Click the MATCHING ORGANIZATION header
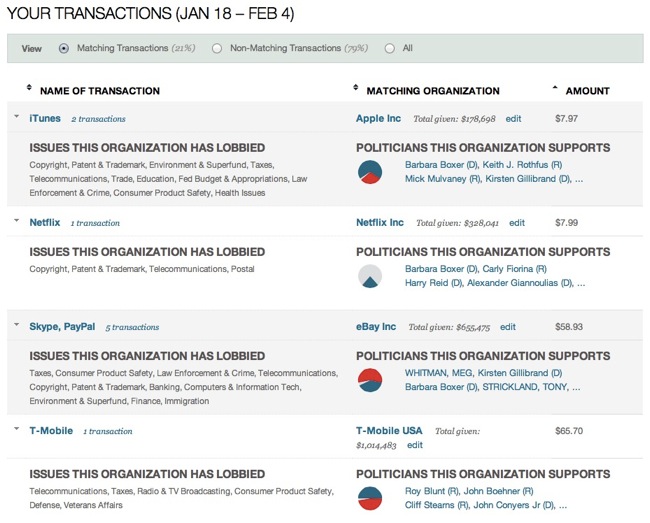The image size is (650, 523). coord(433,91)
